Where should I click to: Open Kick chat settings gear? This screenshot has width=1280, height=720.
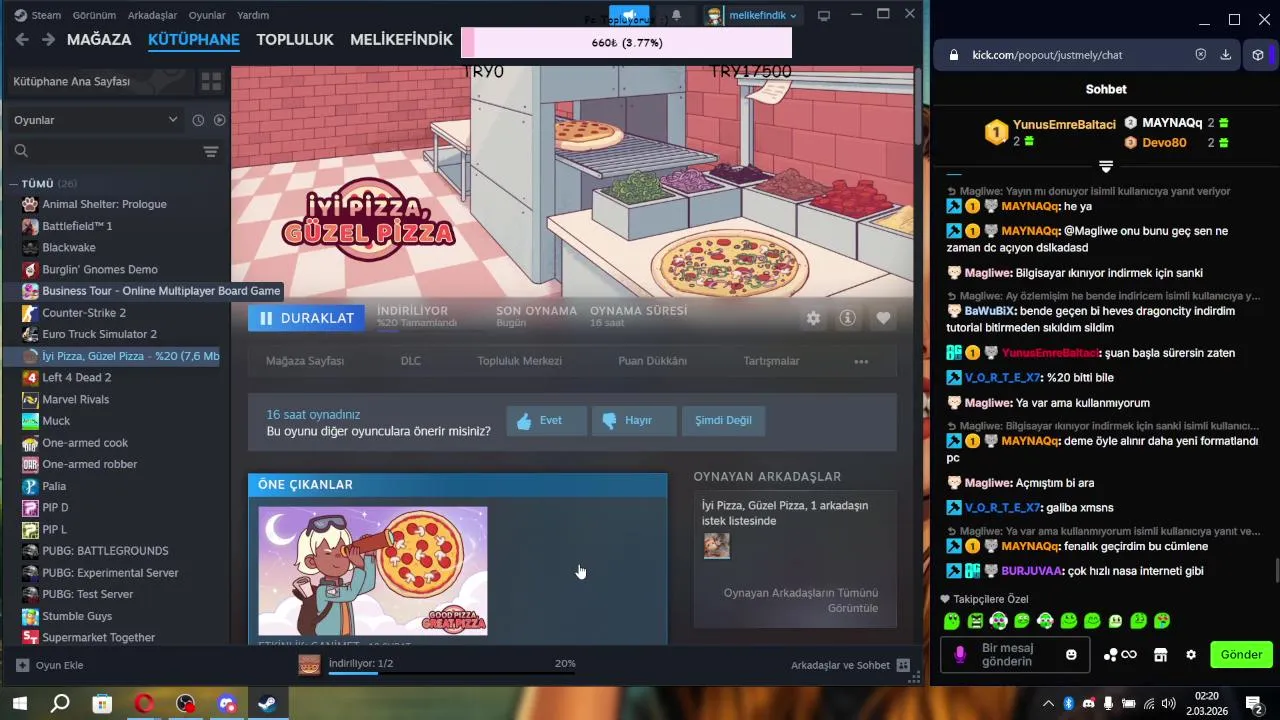(1191, 655)
